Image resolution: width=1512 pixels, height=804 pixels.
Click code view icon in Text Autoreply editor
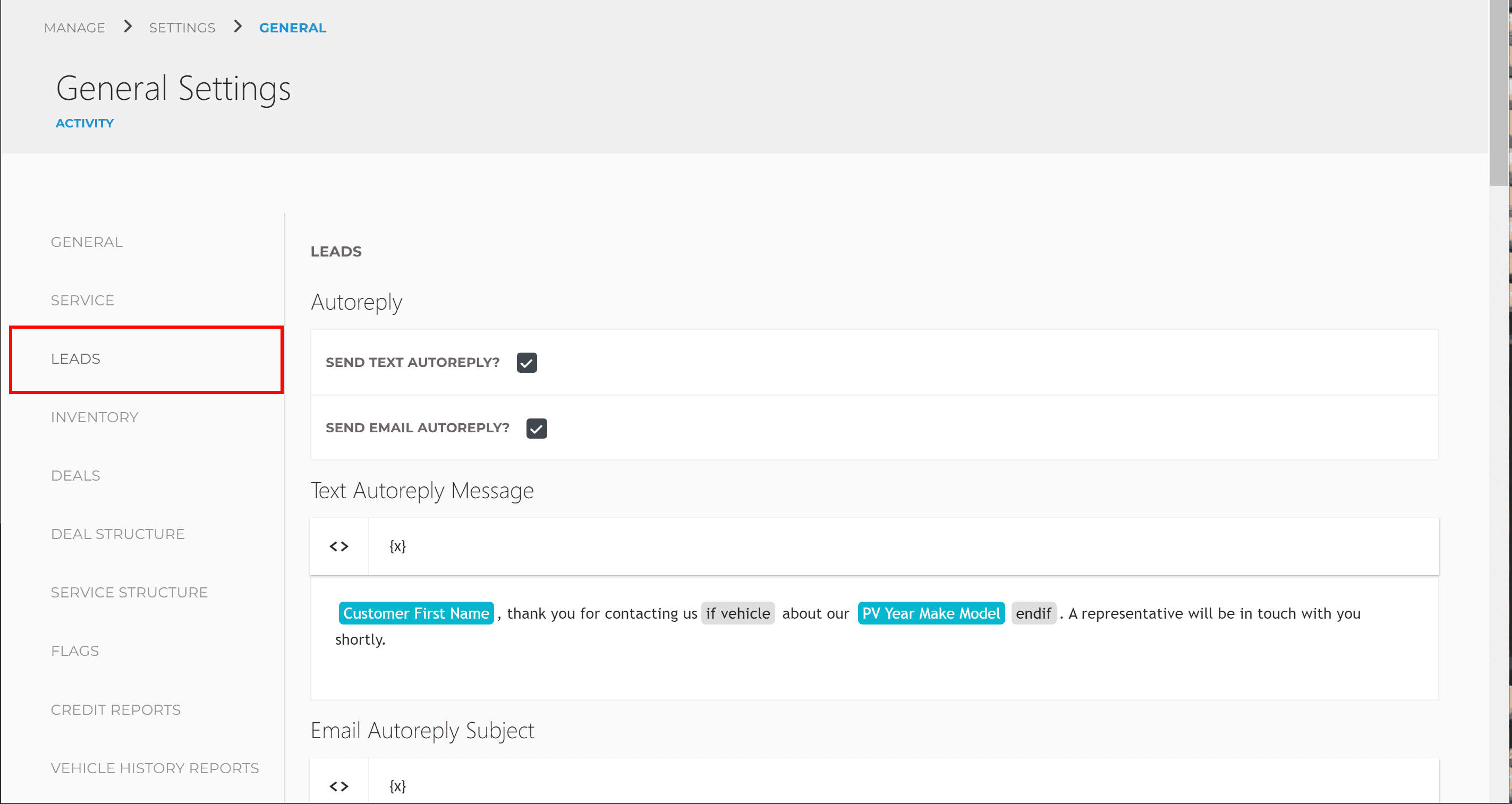338,546
